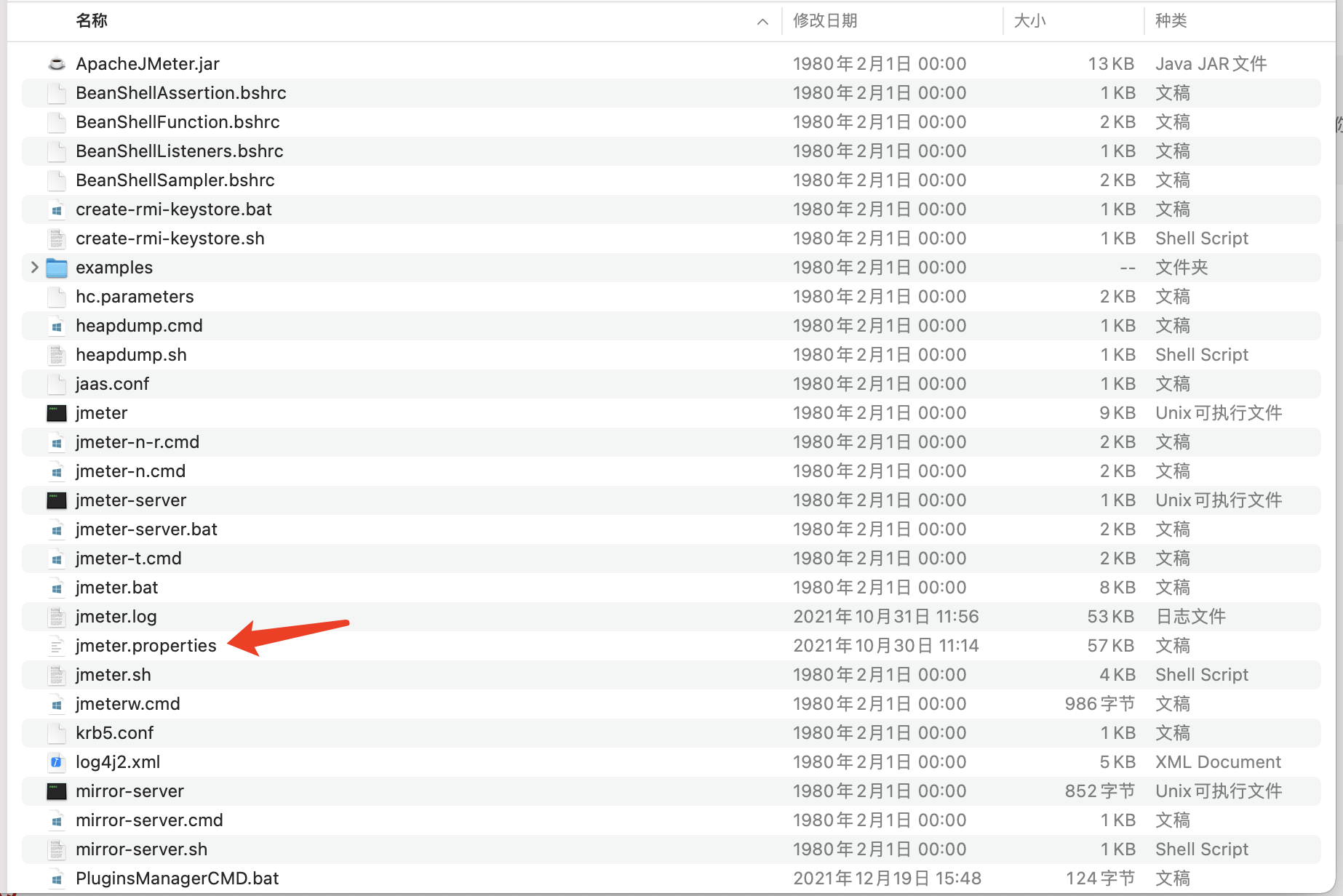Click the jmeter-server executable terminal icon
This screenshot has height=896, width=1343.
(57, 500)
